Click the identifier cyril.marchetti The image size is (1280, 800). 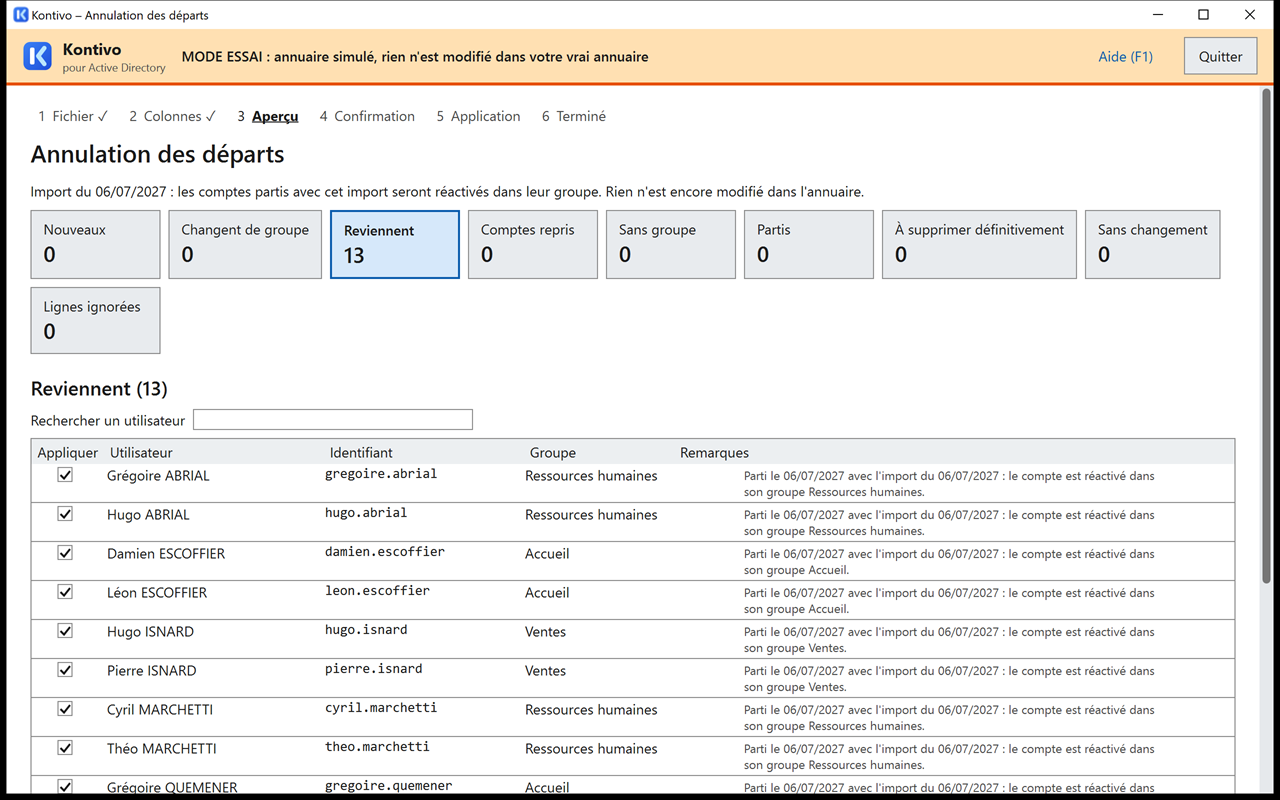coord(381,708)
